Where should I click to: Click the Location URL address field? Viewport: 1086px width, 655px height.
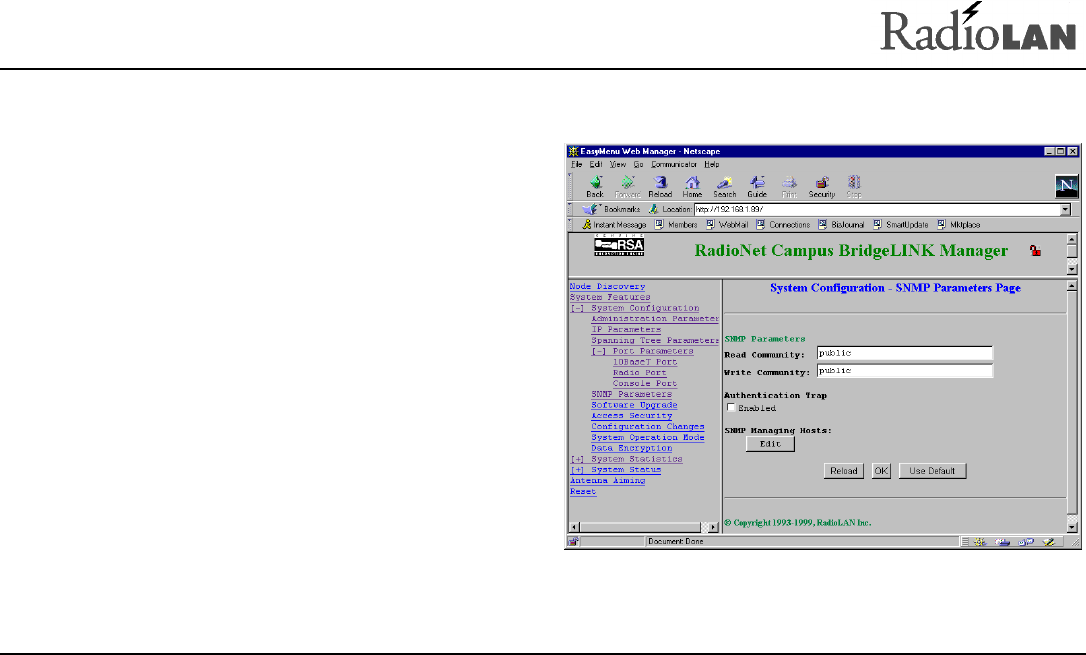[877, 209]
